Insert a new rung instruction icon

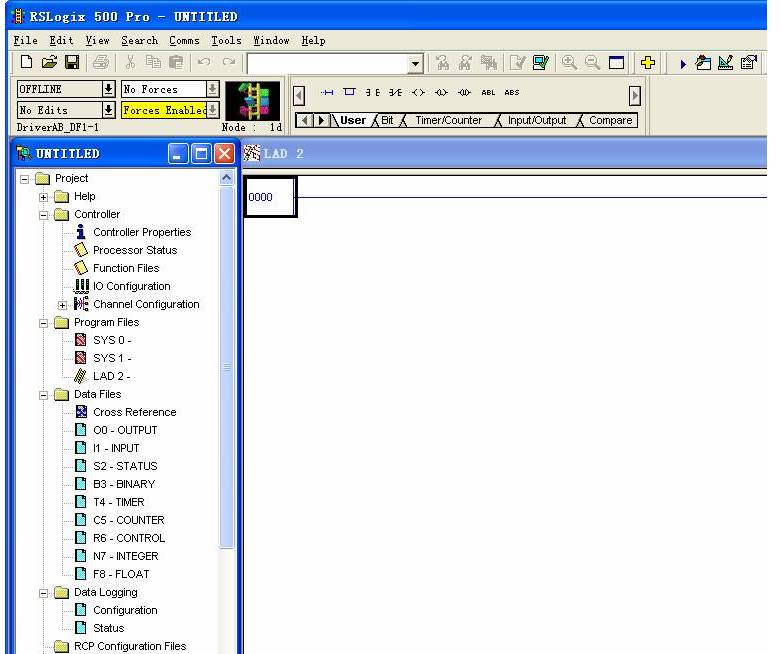click(x=327, y=92)
